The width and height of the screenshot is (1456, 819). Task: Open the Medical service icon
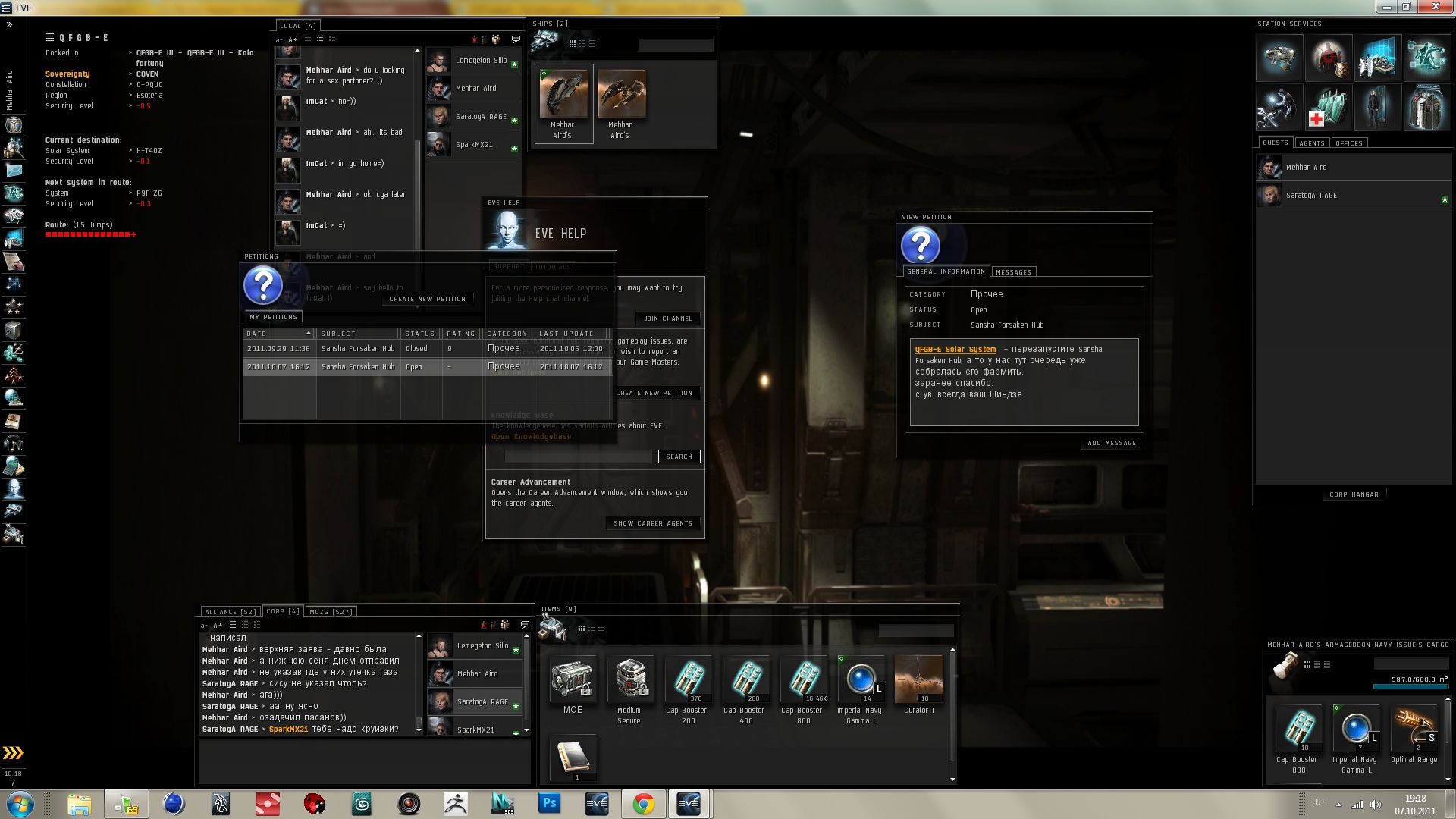tap(1328, 108)
